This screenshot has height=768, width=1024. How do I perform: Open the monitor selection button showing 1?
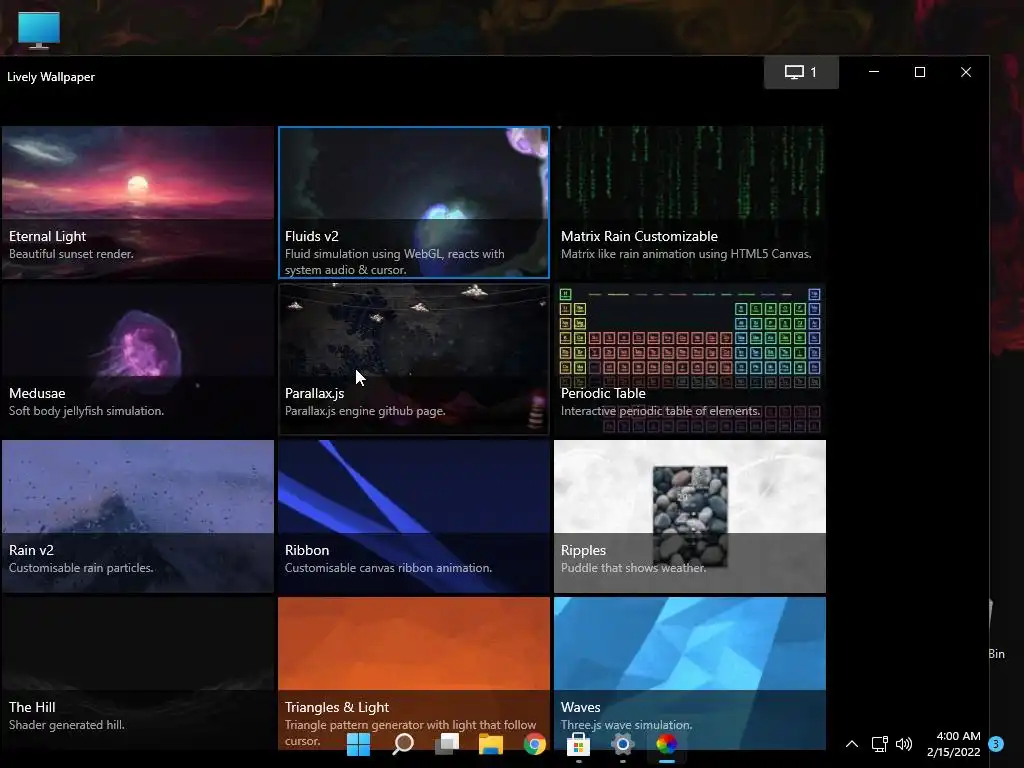pyautogui.click(x=801, y=72)
